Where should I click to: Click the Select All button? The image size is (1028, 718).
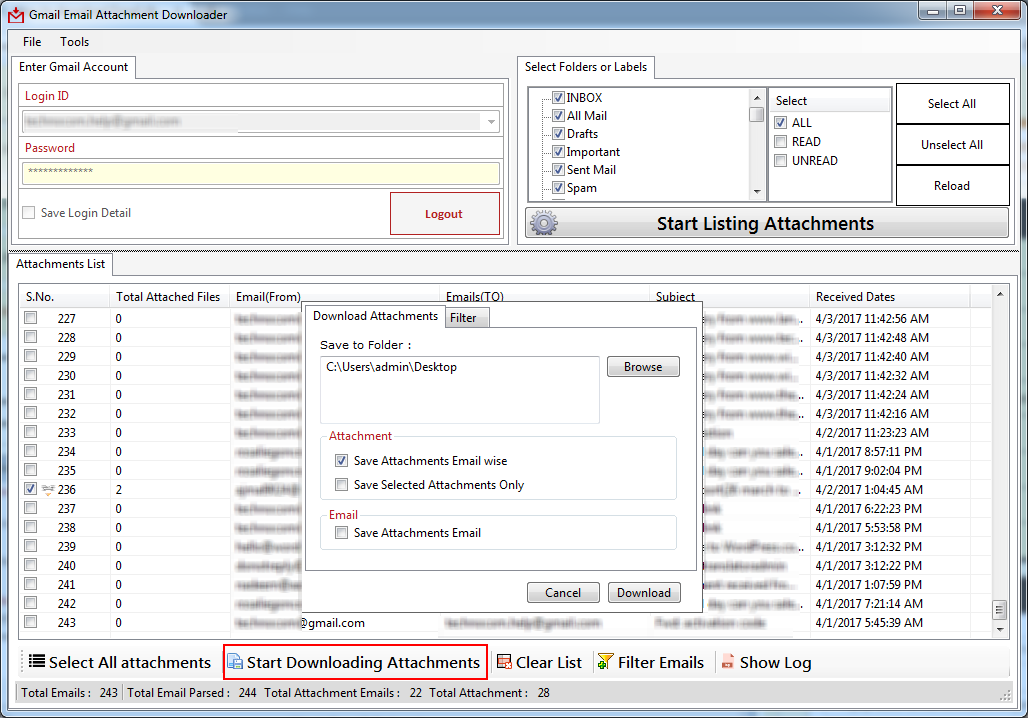[952, 104]
